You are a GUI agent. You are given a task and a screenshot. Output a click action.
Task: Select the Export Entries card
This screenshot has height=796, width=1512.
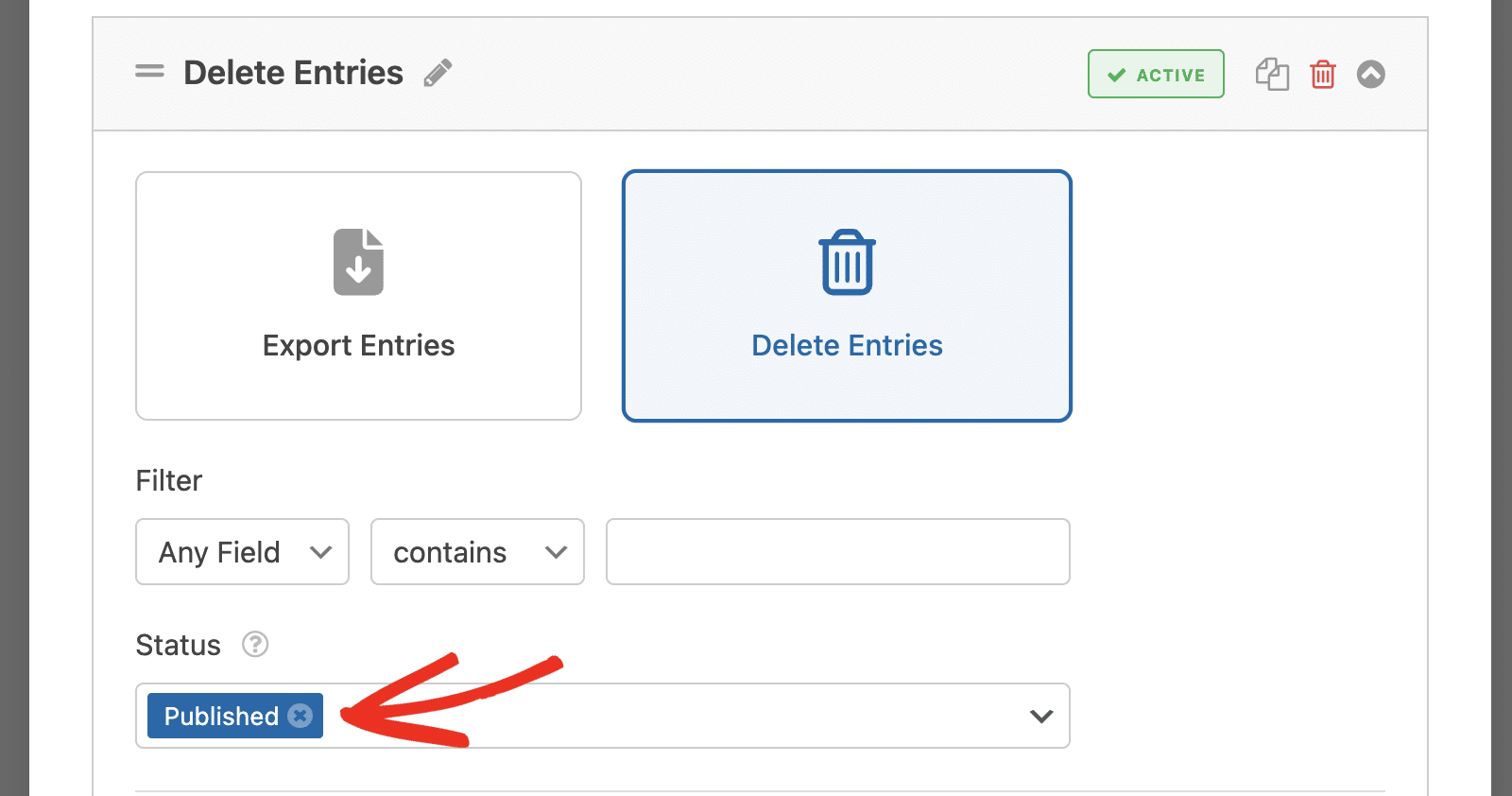point(358,296)
